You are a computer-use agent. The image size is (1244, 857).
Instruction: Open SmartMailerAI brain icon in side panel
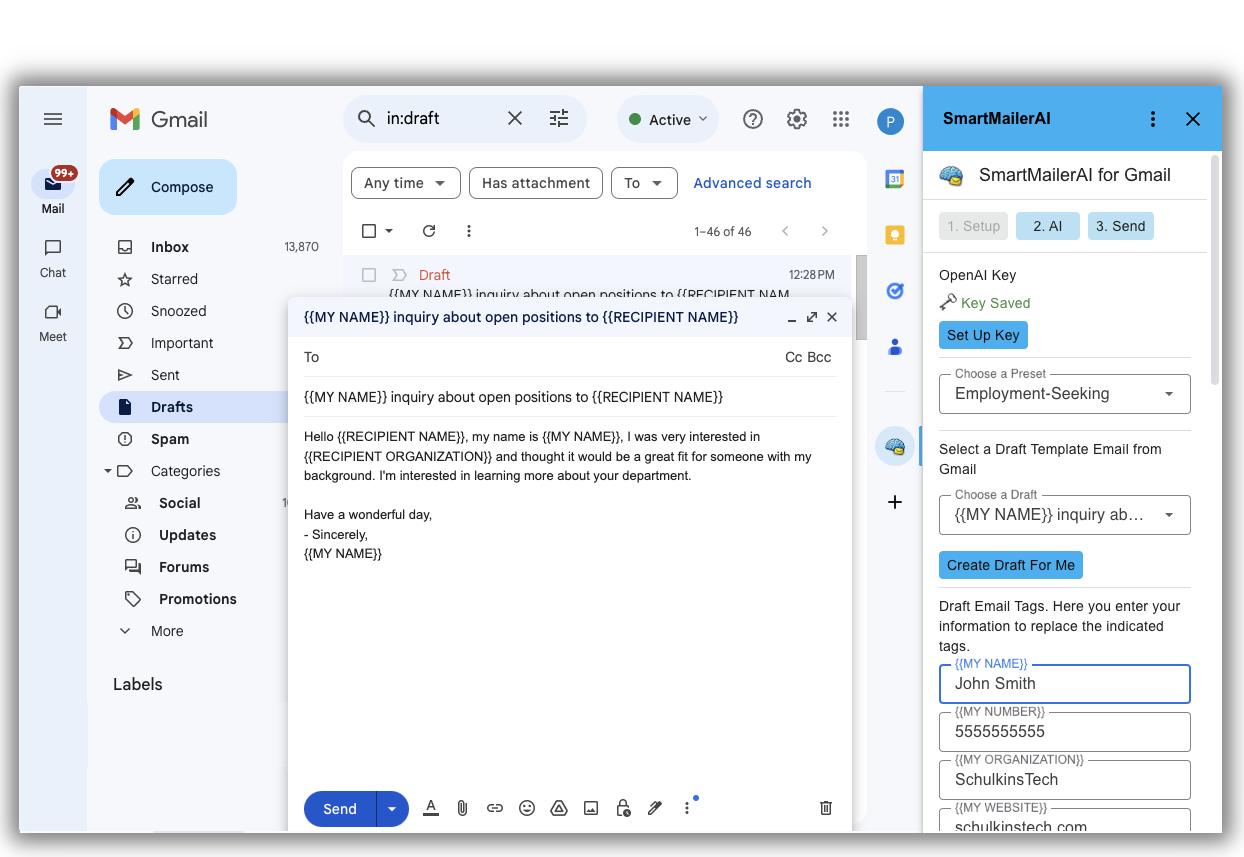(x=895, y=446)
